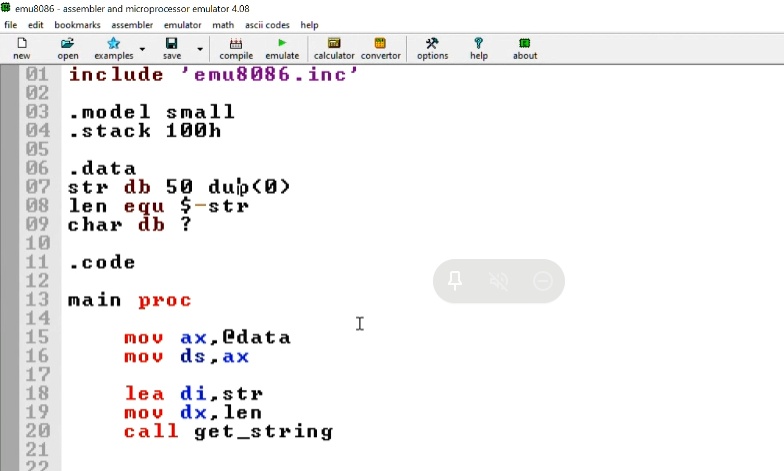The image size is (784, 471).
Task: Toggle the pin on the floating overlay
Action: click(455, 282)
